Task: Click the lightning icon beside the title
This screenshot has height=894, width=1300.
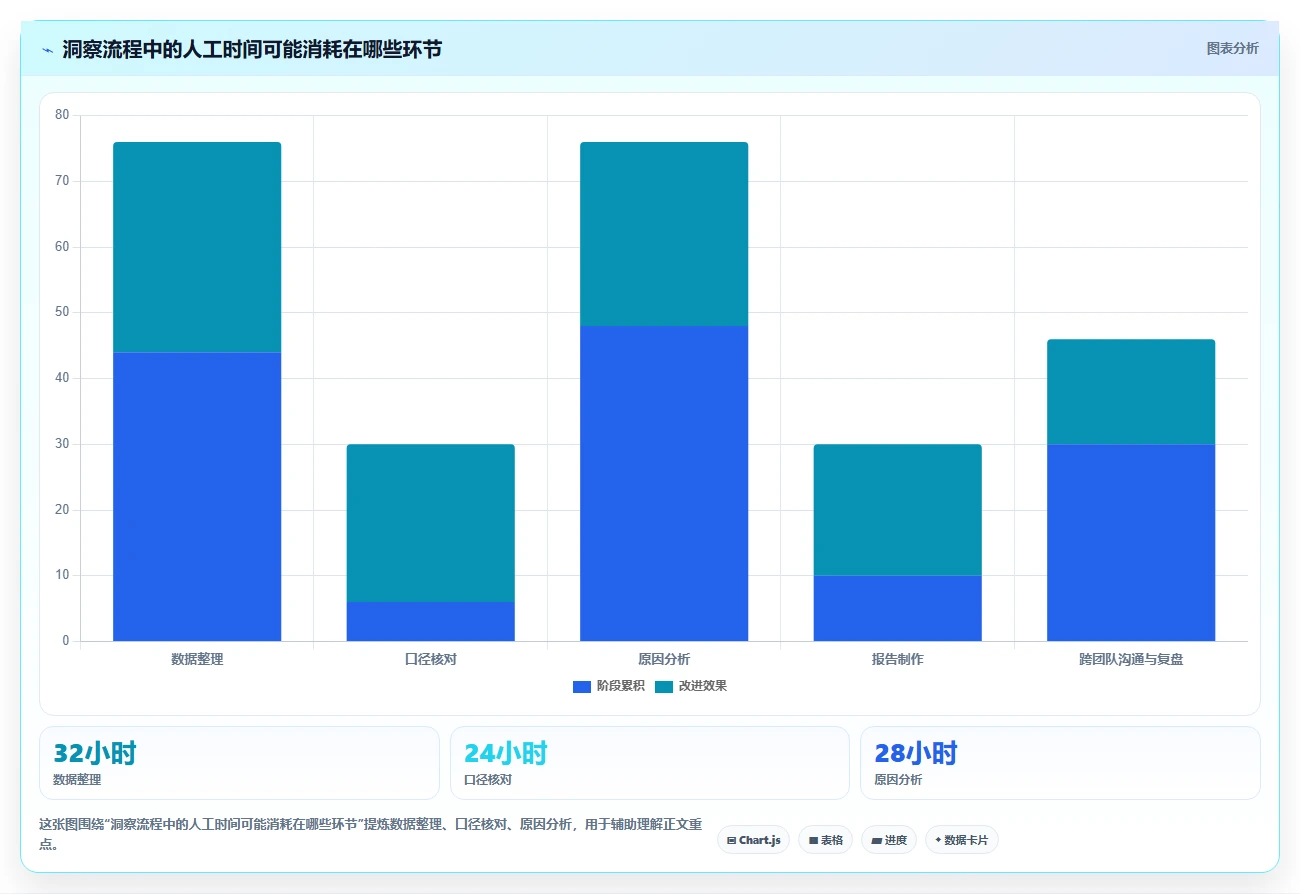Action: (48, 49)
